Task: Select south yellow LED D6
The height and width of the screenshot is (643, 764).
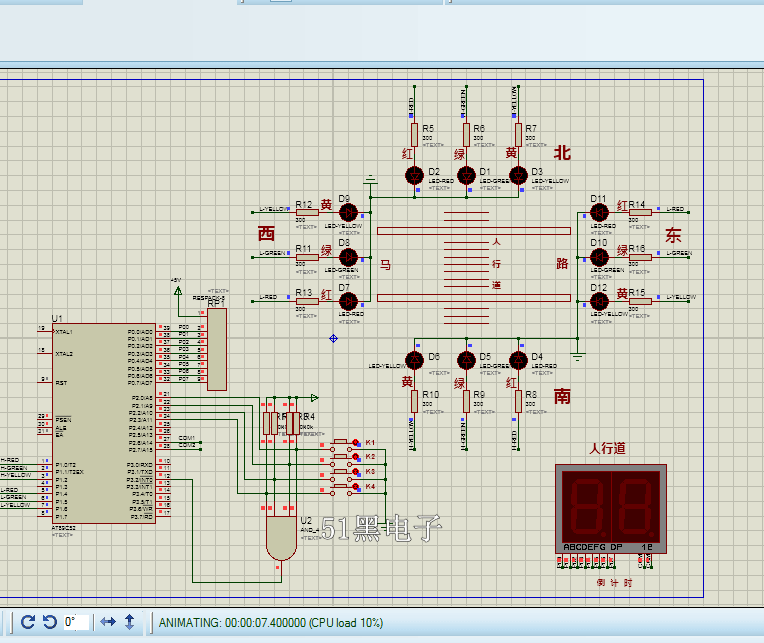Action: pos(415,360)
